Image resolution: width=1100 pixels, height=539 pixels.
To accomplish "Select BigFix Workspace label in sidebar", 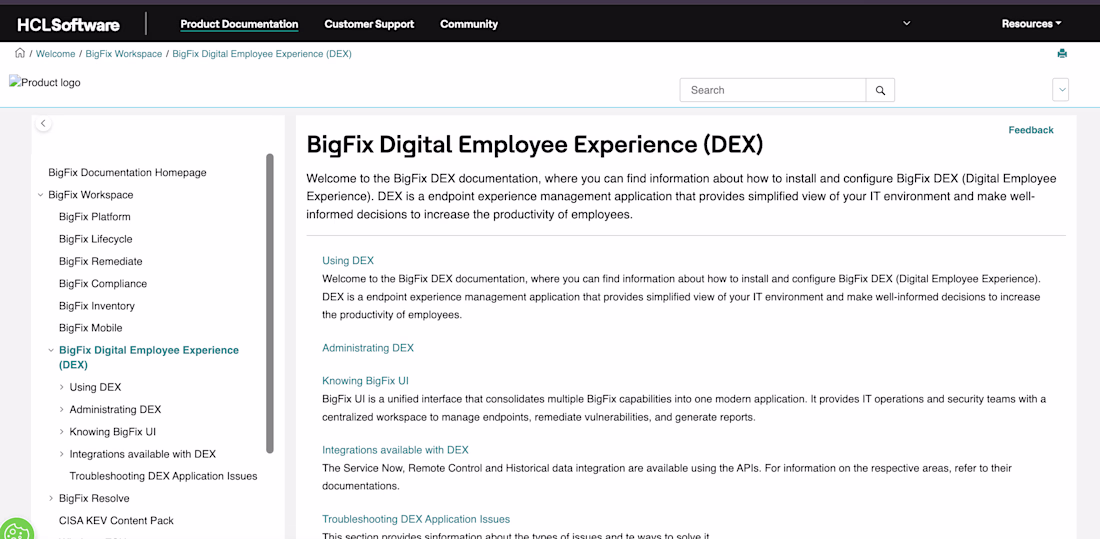I will (90, 195).
